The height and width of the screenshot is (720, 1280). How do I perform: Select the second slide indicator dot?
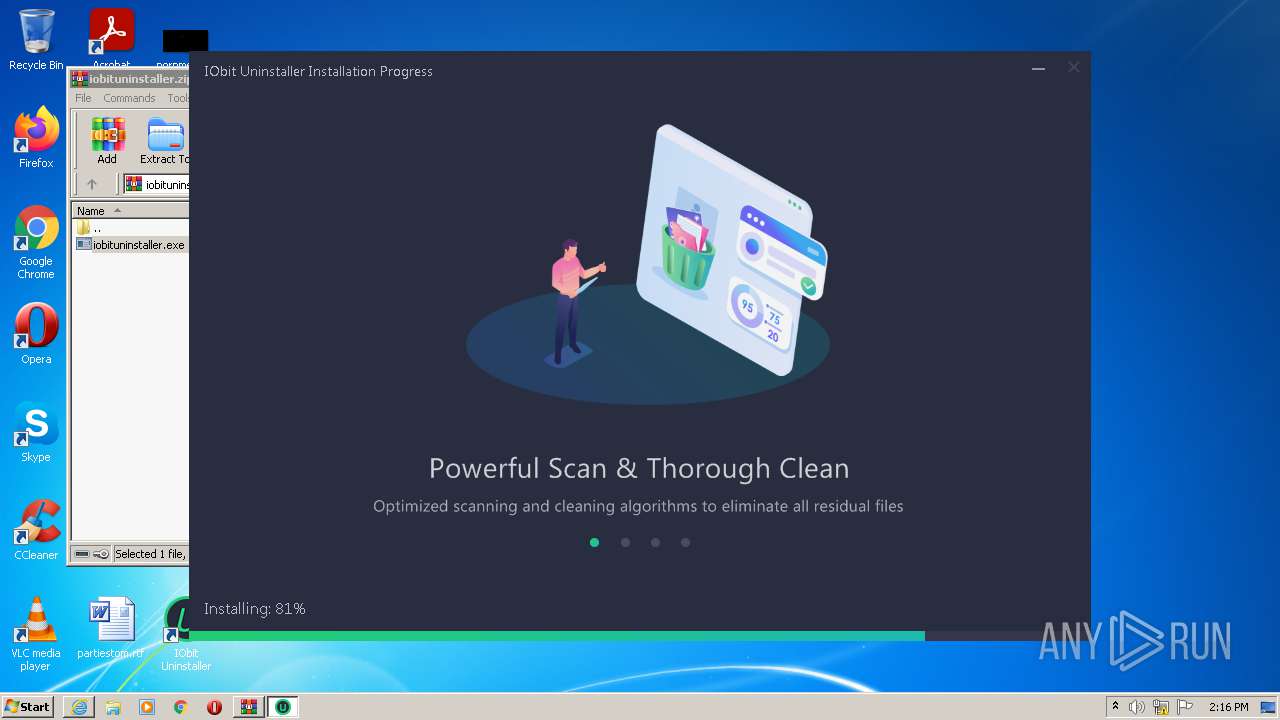click(625, 542)
